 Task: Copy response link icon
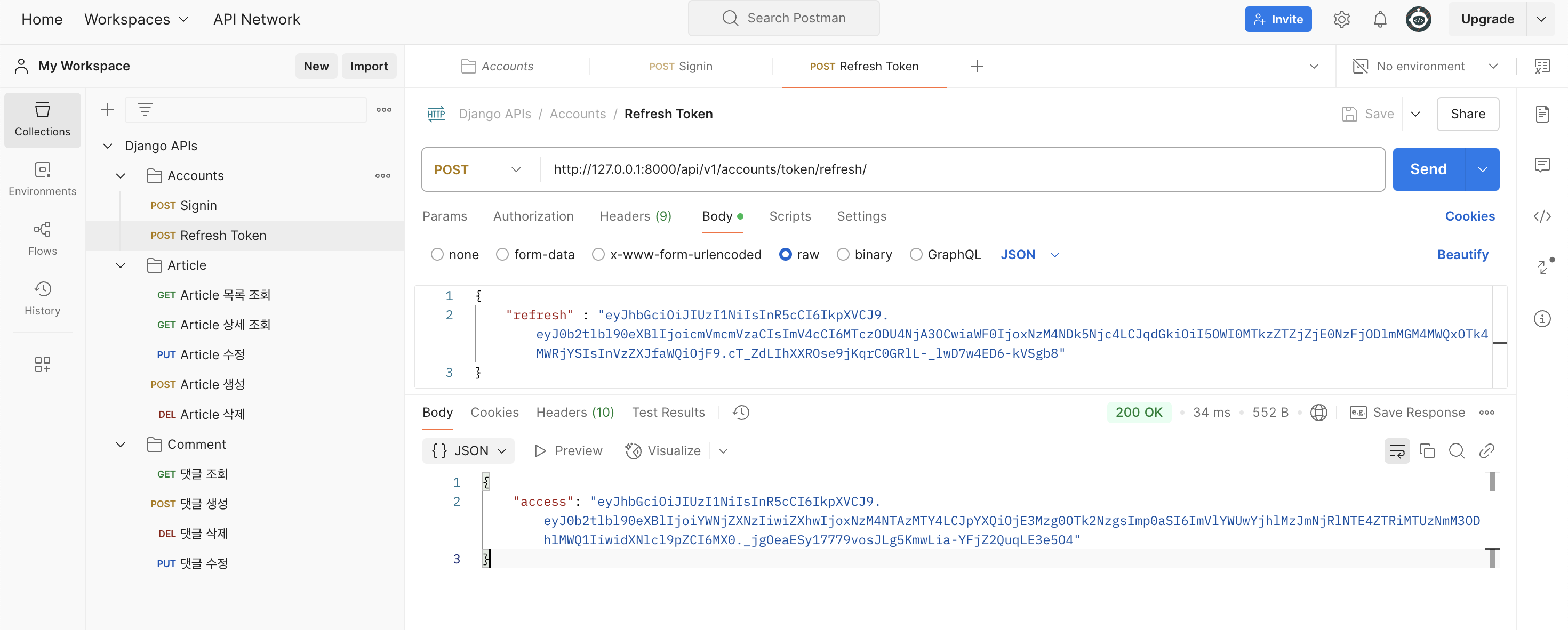[1486, 450]
